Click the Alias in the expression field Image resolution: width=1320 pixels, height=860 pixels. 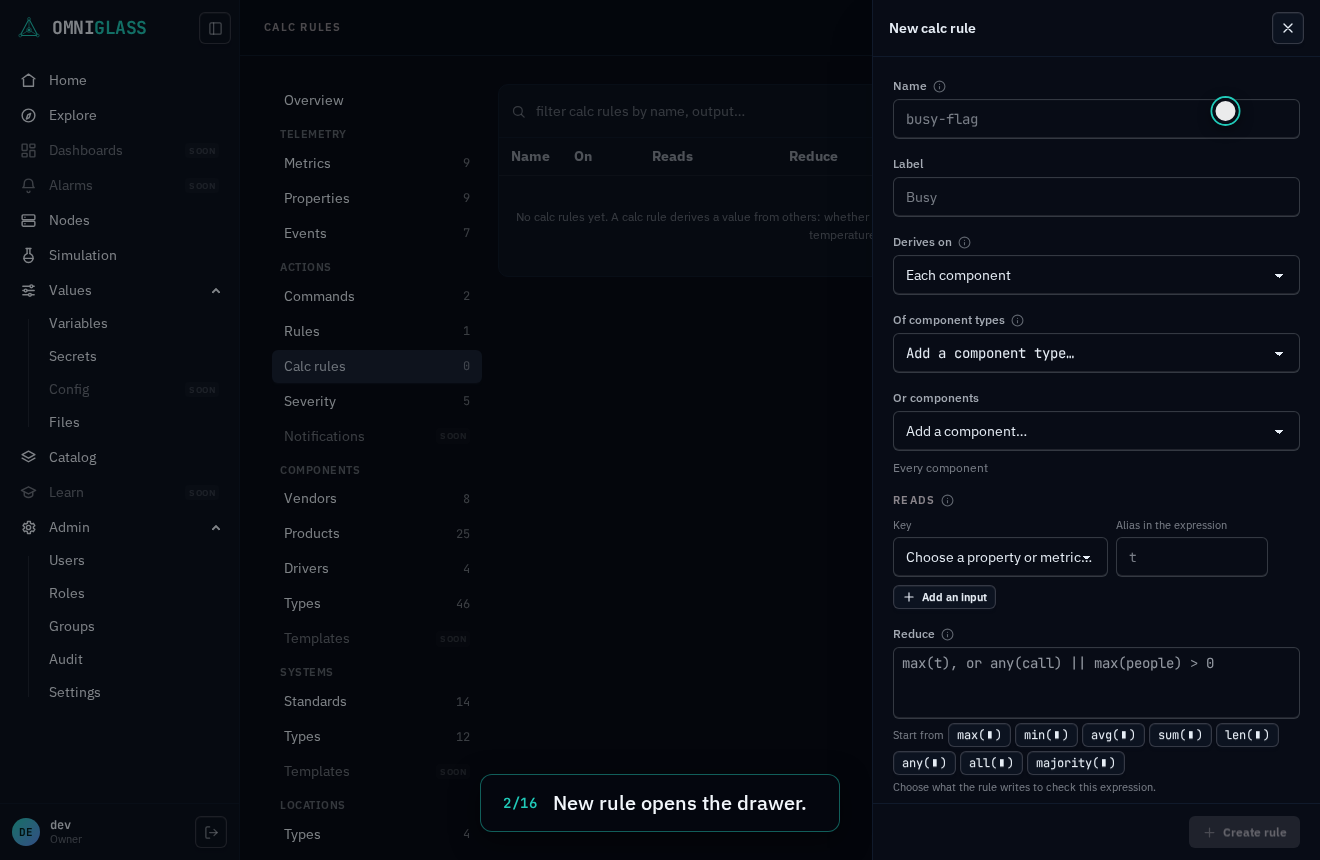click(1192, 557)
